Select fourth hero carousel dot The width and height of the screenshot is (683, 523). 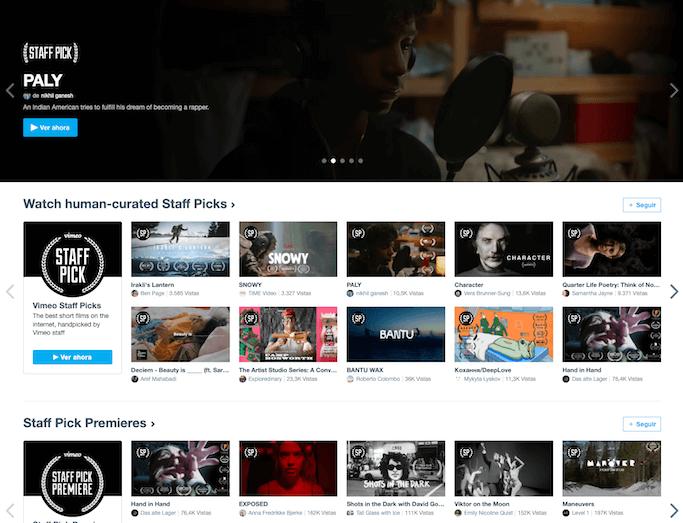tap(352, 161)
